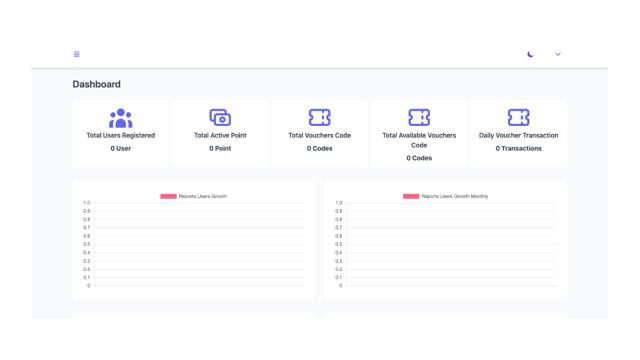Toggle dark mode with the moon icon
This screenshot has width=640, height=360.
[530, 54]
